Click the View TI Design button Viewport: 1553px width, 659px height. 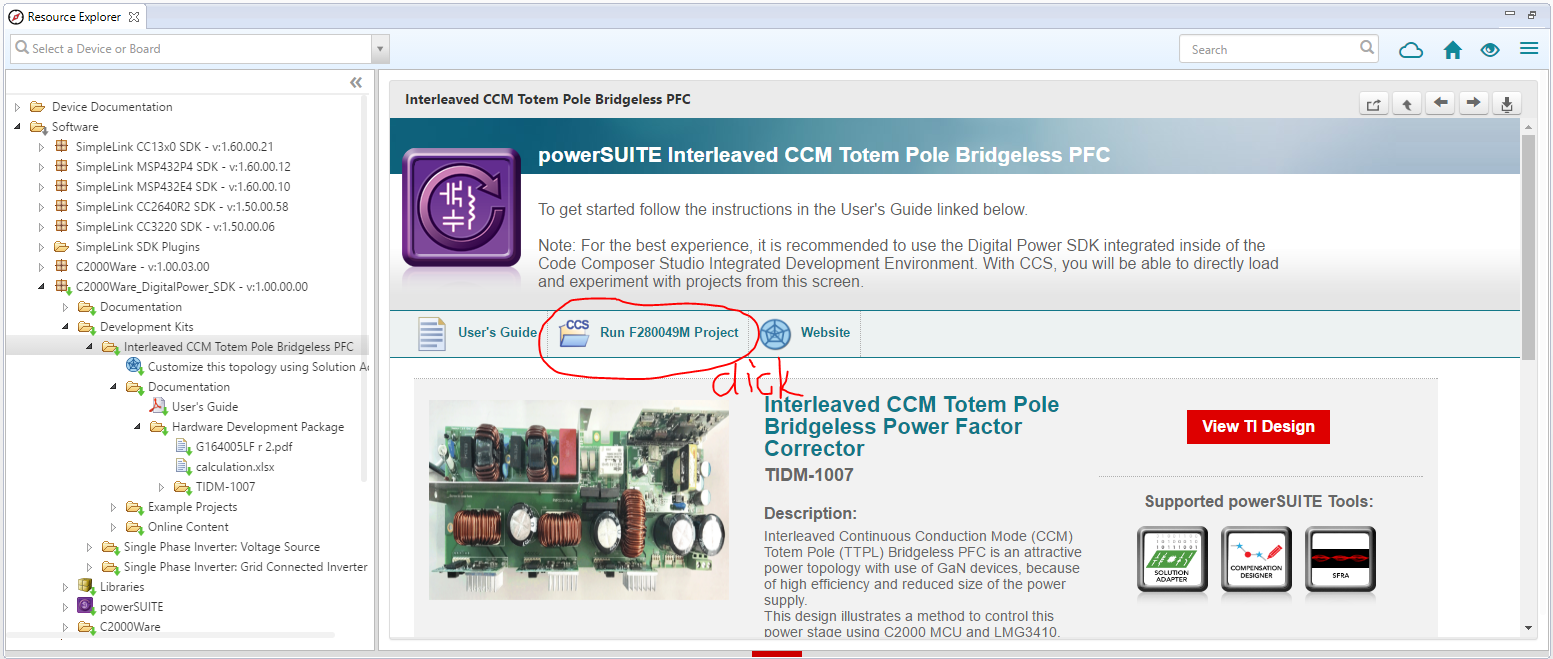click(1258, 426)
